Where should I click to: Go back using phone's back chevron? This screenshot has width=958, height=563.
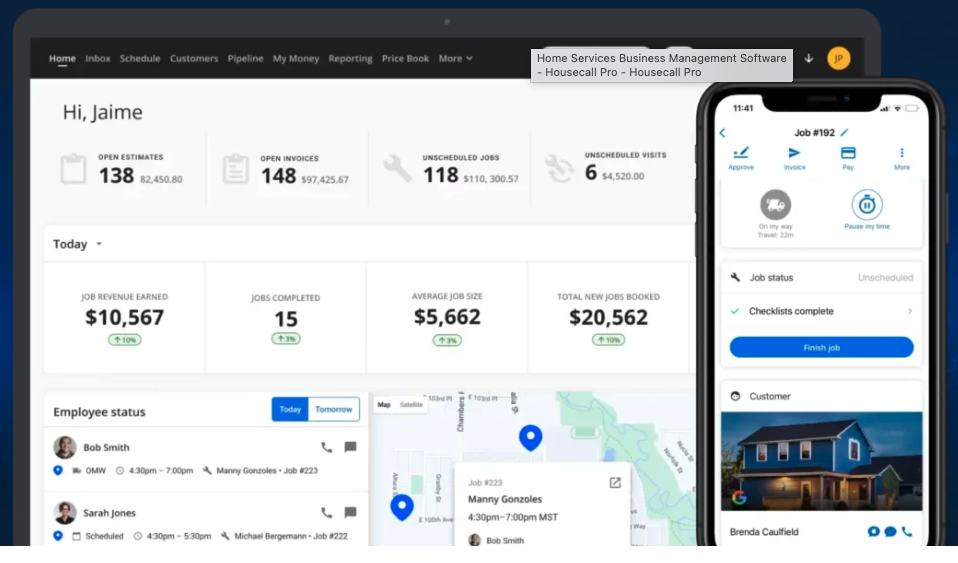pos(723,133)
